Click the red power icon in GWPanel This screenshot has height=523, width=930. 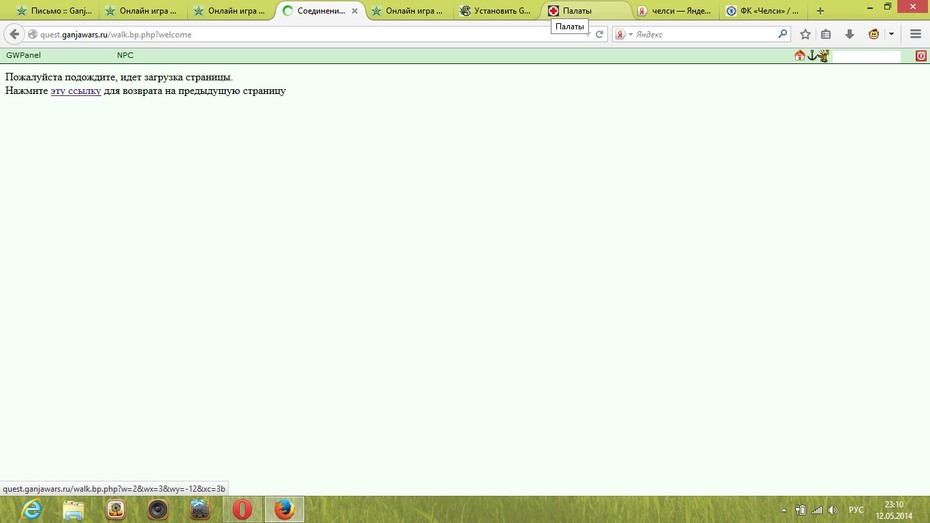pyautogui.click(x=921, y=56)
